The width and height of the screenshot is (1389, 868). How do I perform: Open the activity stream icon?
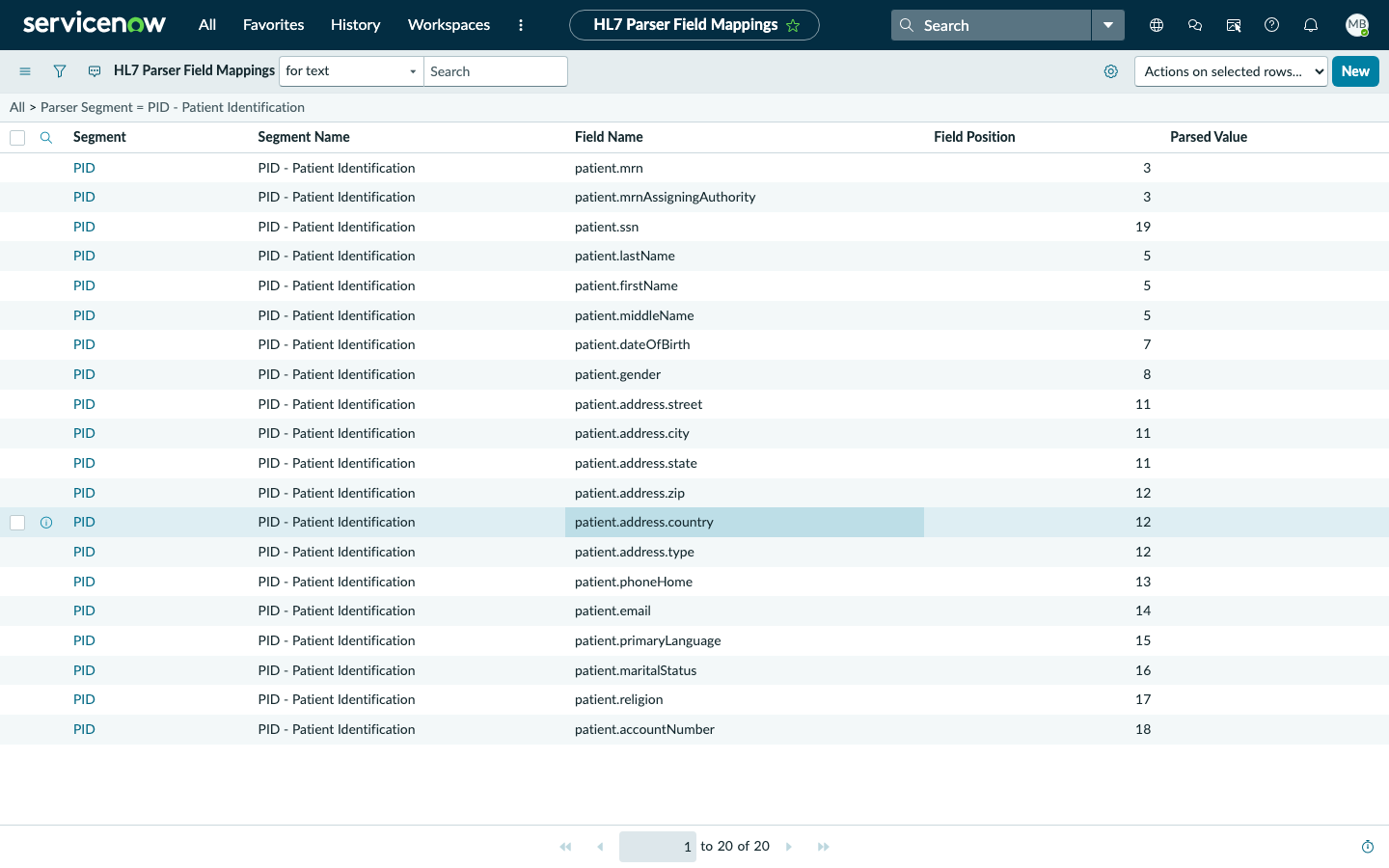coord(95,71)
